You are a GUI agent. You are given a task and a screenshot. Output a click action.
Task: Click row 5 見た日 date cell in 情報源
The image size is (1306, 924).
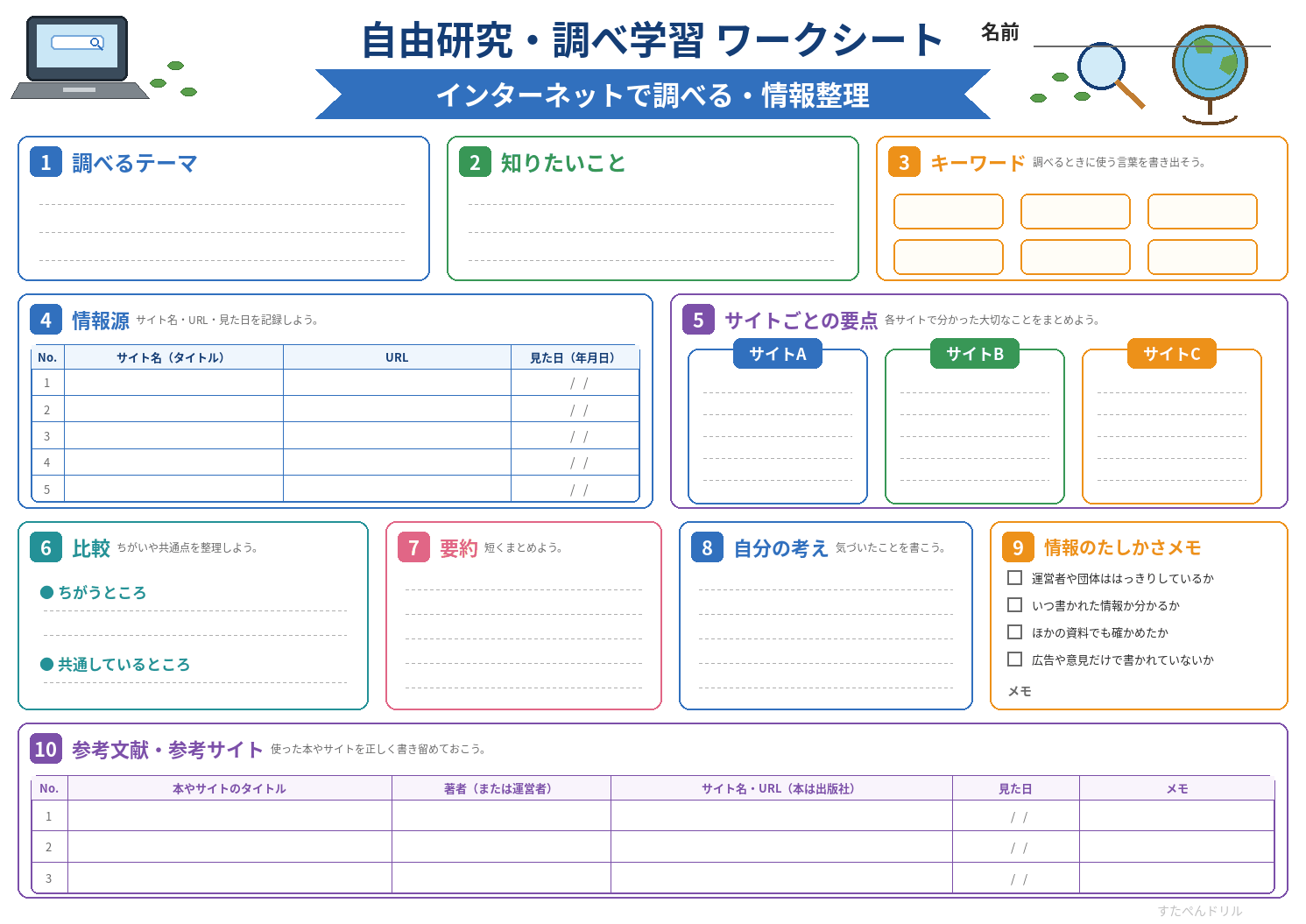coord(575,489)
